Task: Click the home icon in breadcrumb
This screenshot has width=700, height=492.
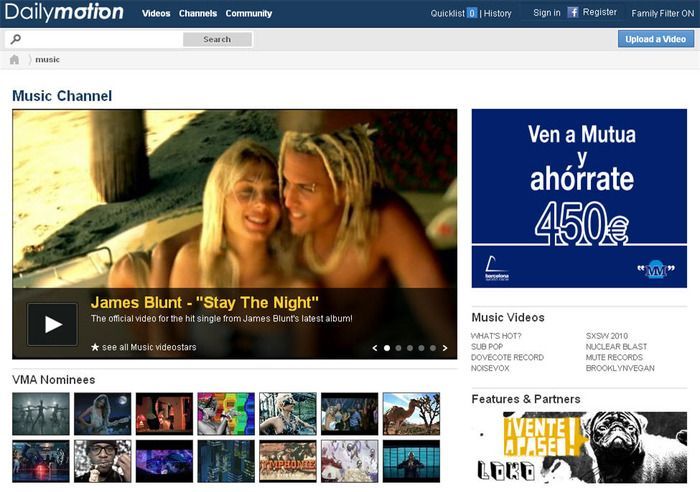Action: pyautogui.click(x=14, y=59)
